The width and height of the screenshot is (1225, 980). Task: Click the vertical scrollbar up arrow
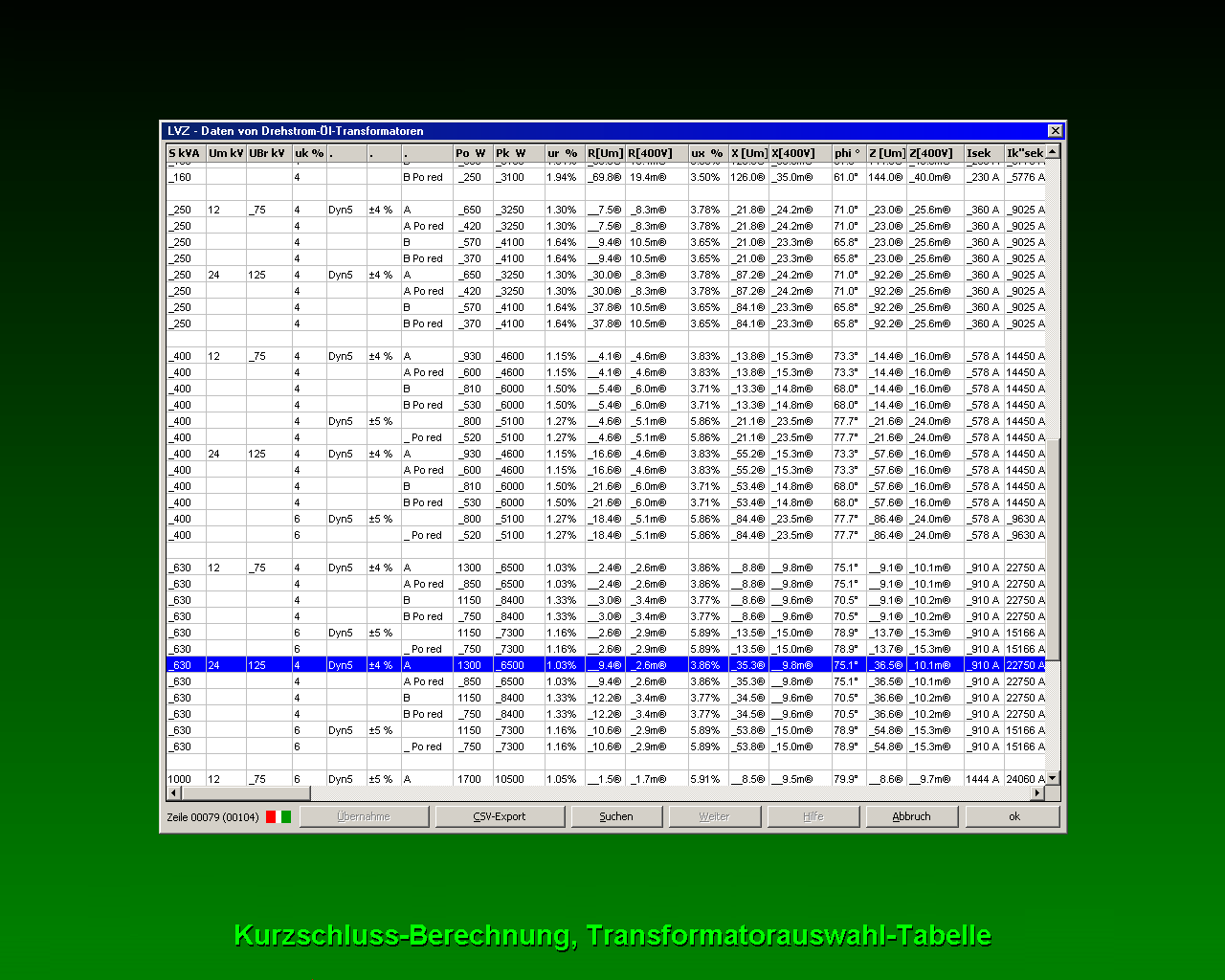point(1053,152)
